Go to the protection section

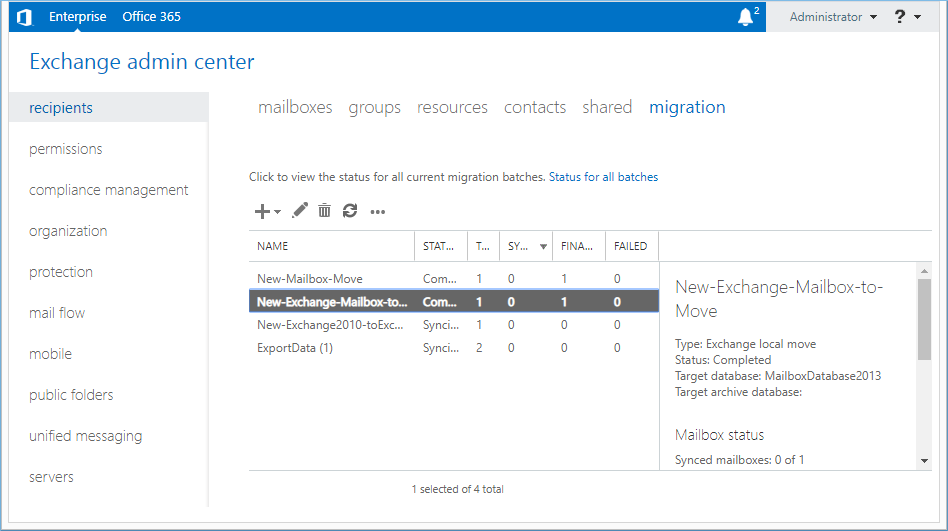coord(61,272)
